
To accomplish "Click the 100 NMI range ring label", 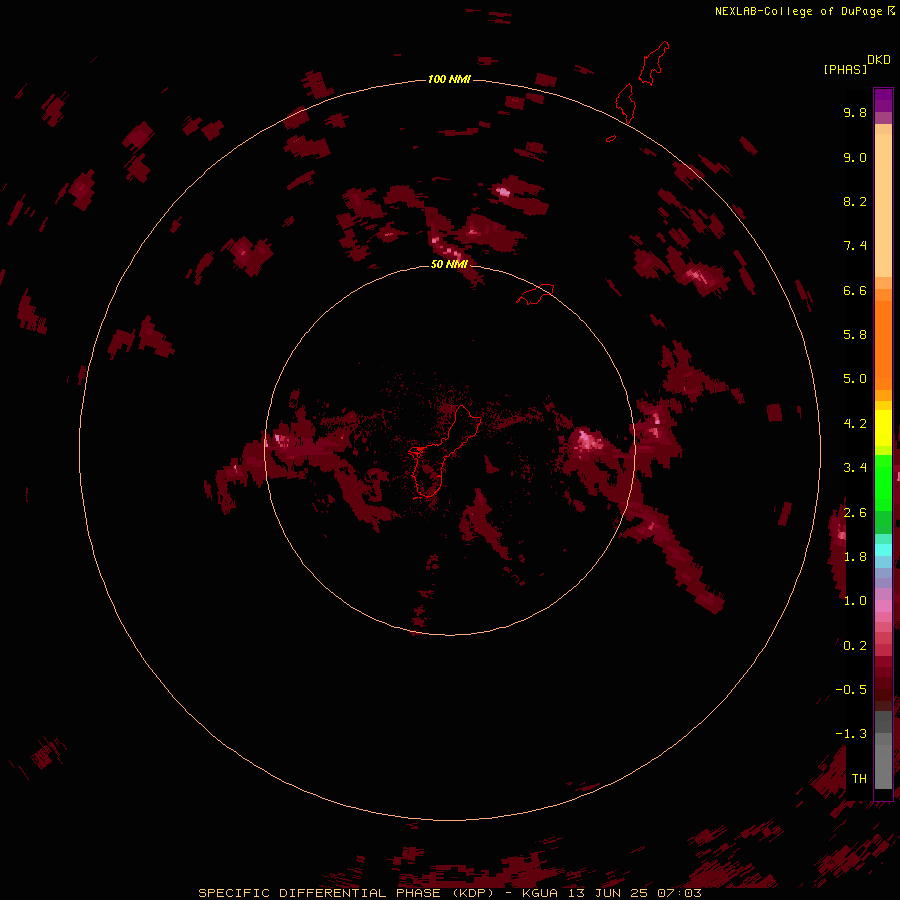I will tap(449, 79).
